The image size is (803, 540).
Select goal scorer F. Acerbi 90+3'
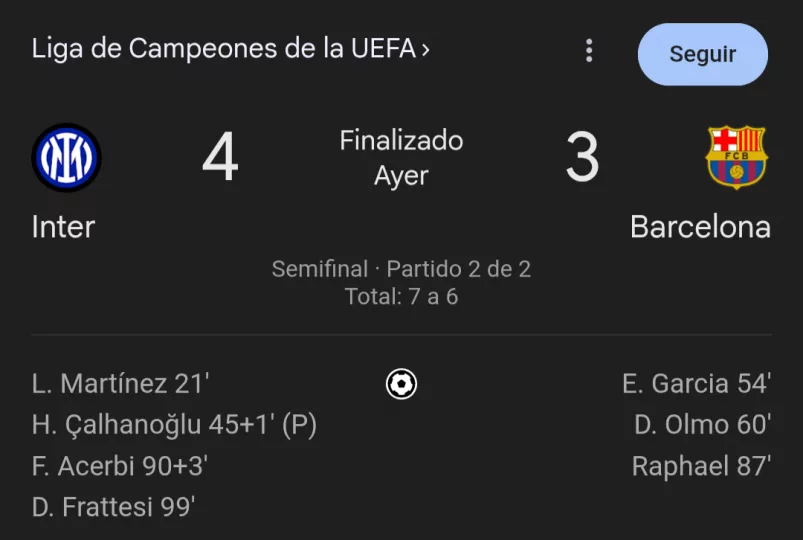click(120, 466)
